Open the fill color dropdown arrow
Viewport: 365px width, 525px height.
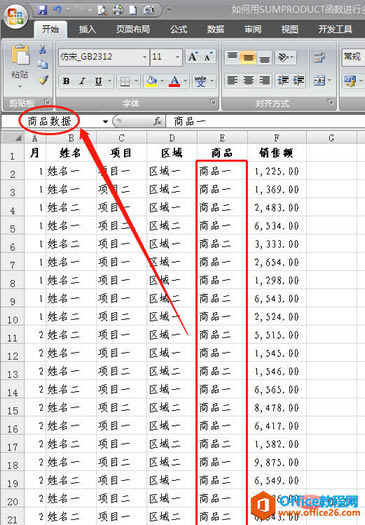pos(162,81)
